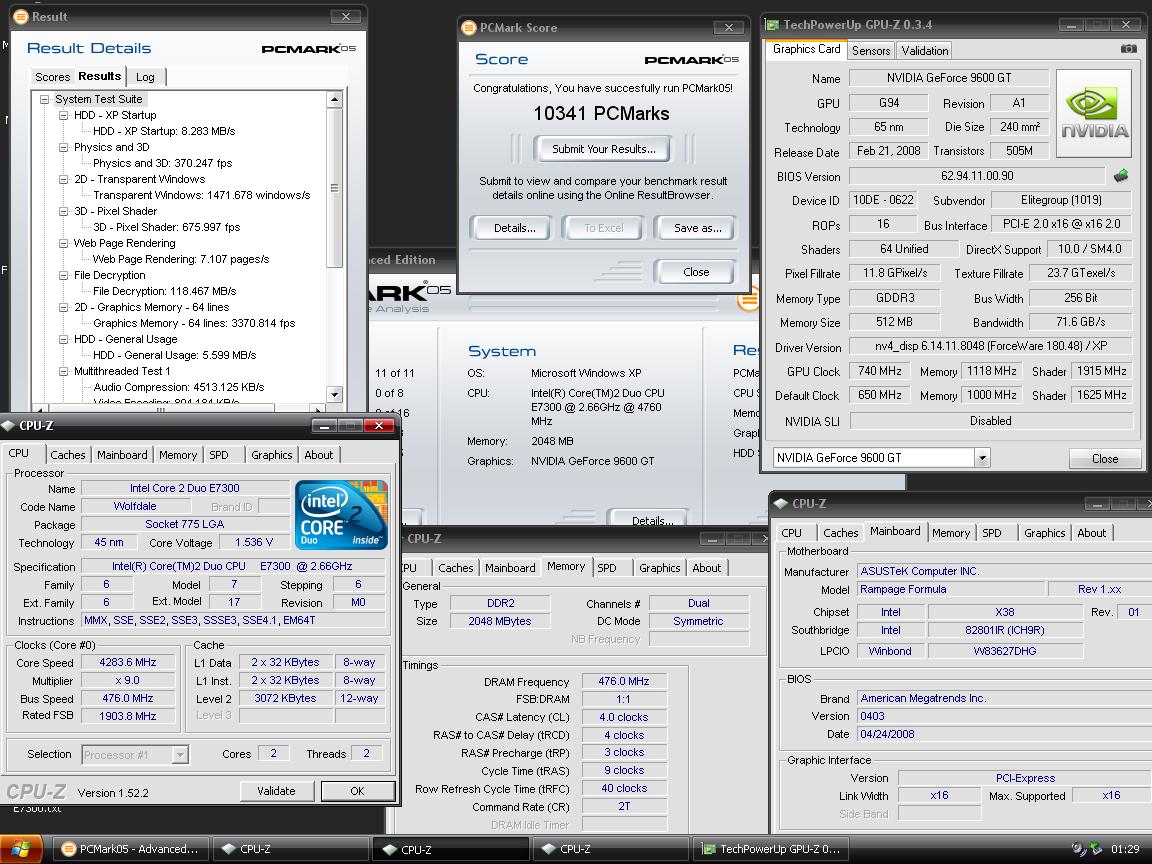
Task: Click the Intel Core 2 Duo logo in CPU-Z
Action: tap(341, 514)
